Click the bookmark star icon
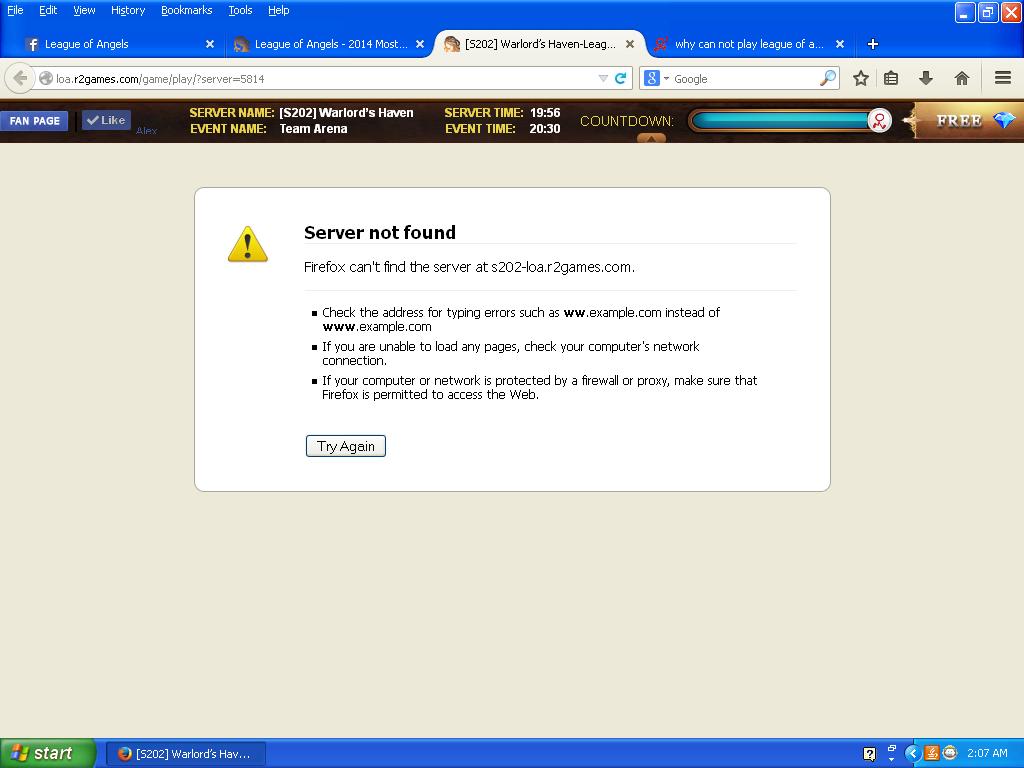 pyautogui.click(x=860, y=78)
